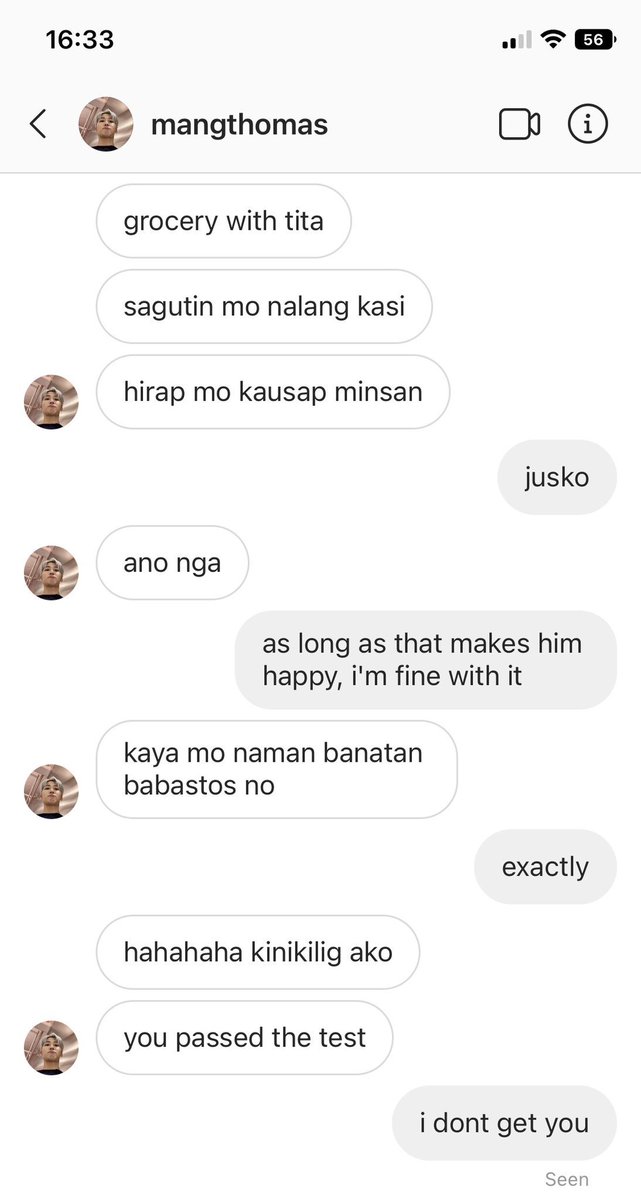Select the "kaya mo naman banatan" message bubble

pos(277,769)
